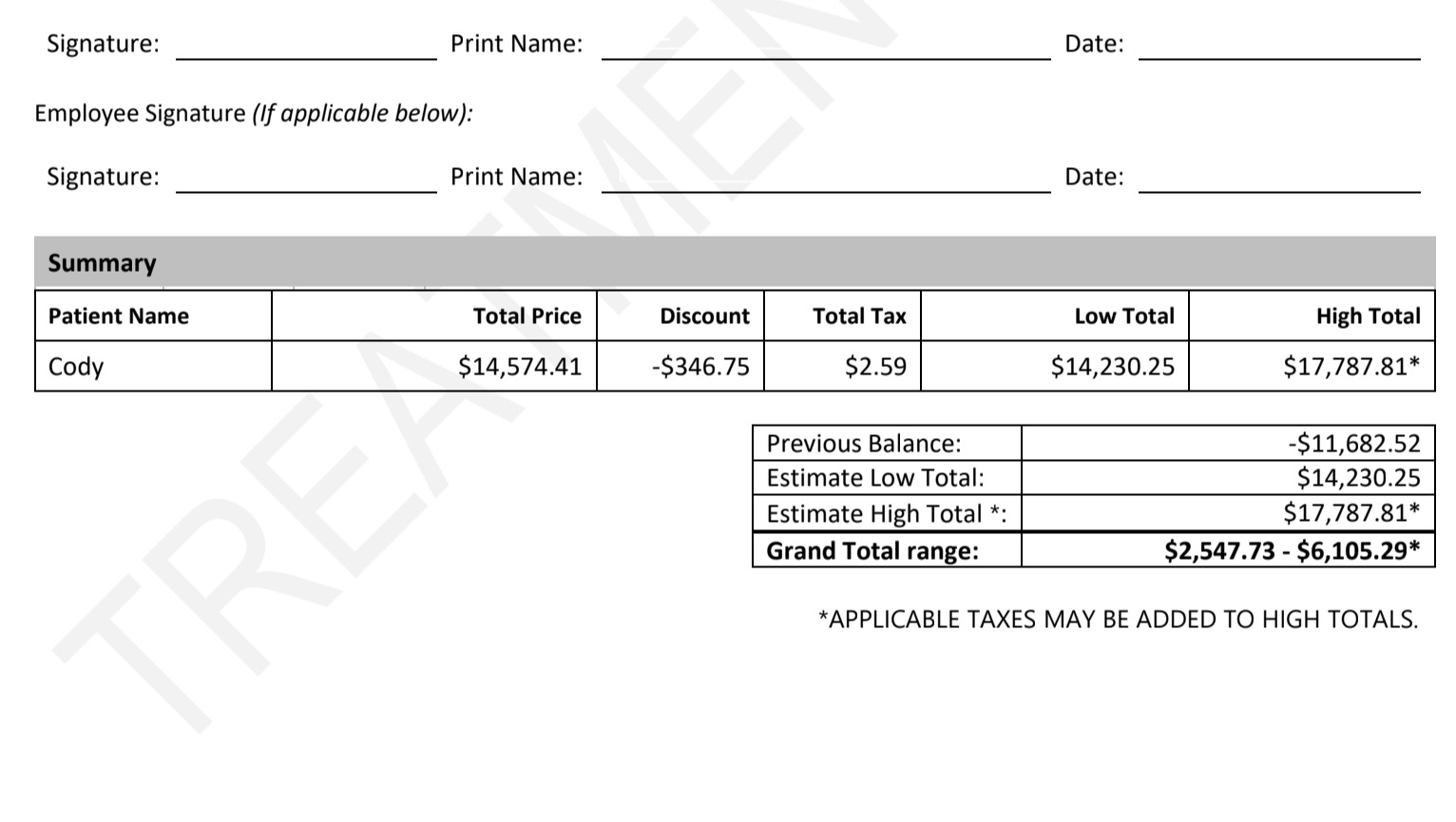Click the employee Date line

[x=1279, y=179]
